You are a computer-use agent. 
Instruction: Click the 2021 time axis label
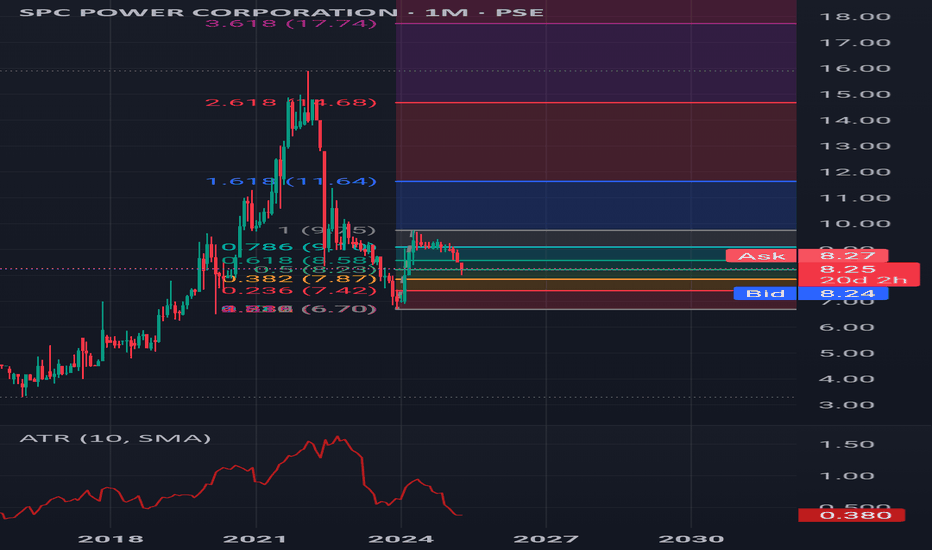coord(254,539)
